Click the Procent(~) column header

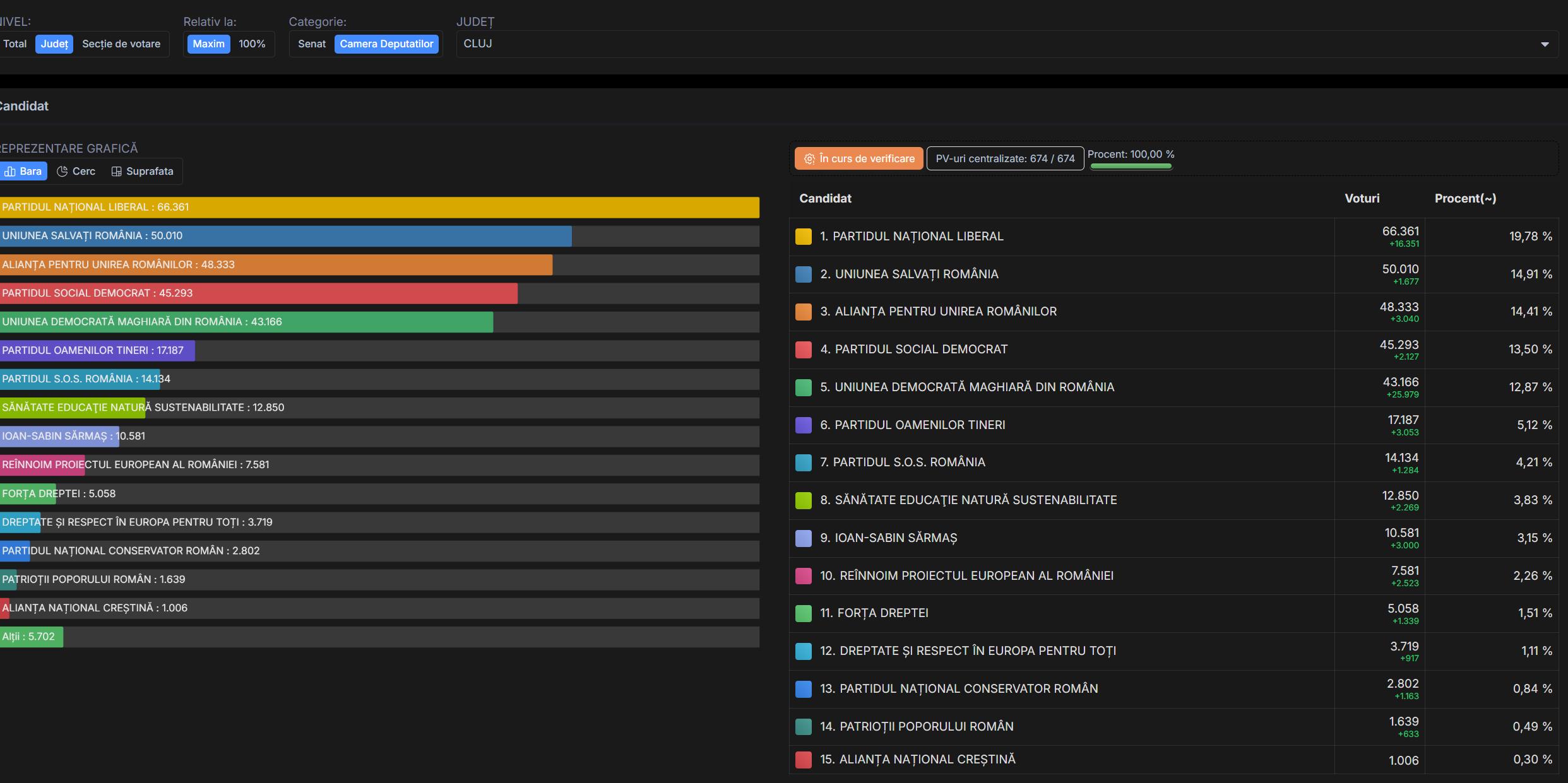point(1464,199)
